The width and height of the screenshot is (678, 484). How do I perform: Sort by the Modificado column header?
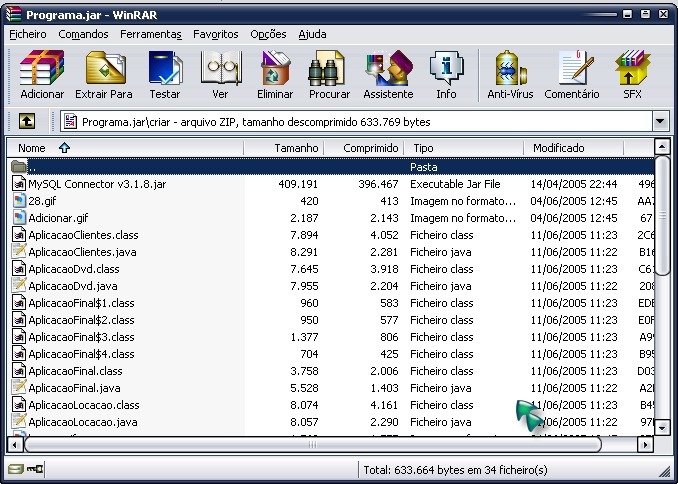[574, 148]
